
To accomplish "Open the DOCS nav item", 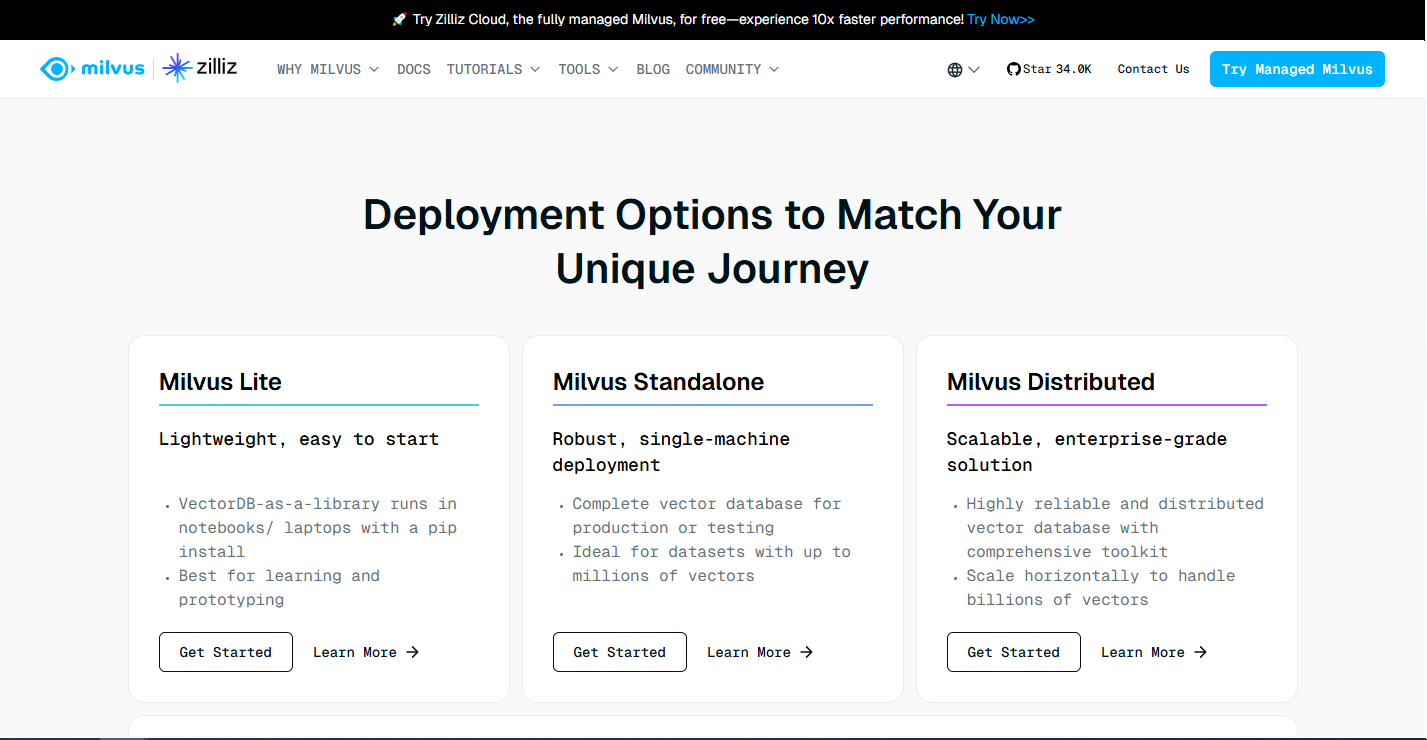I will pyautogui.click(x=414, y=70).
